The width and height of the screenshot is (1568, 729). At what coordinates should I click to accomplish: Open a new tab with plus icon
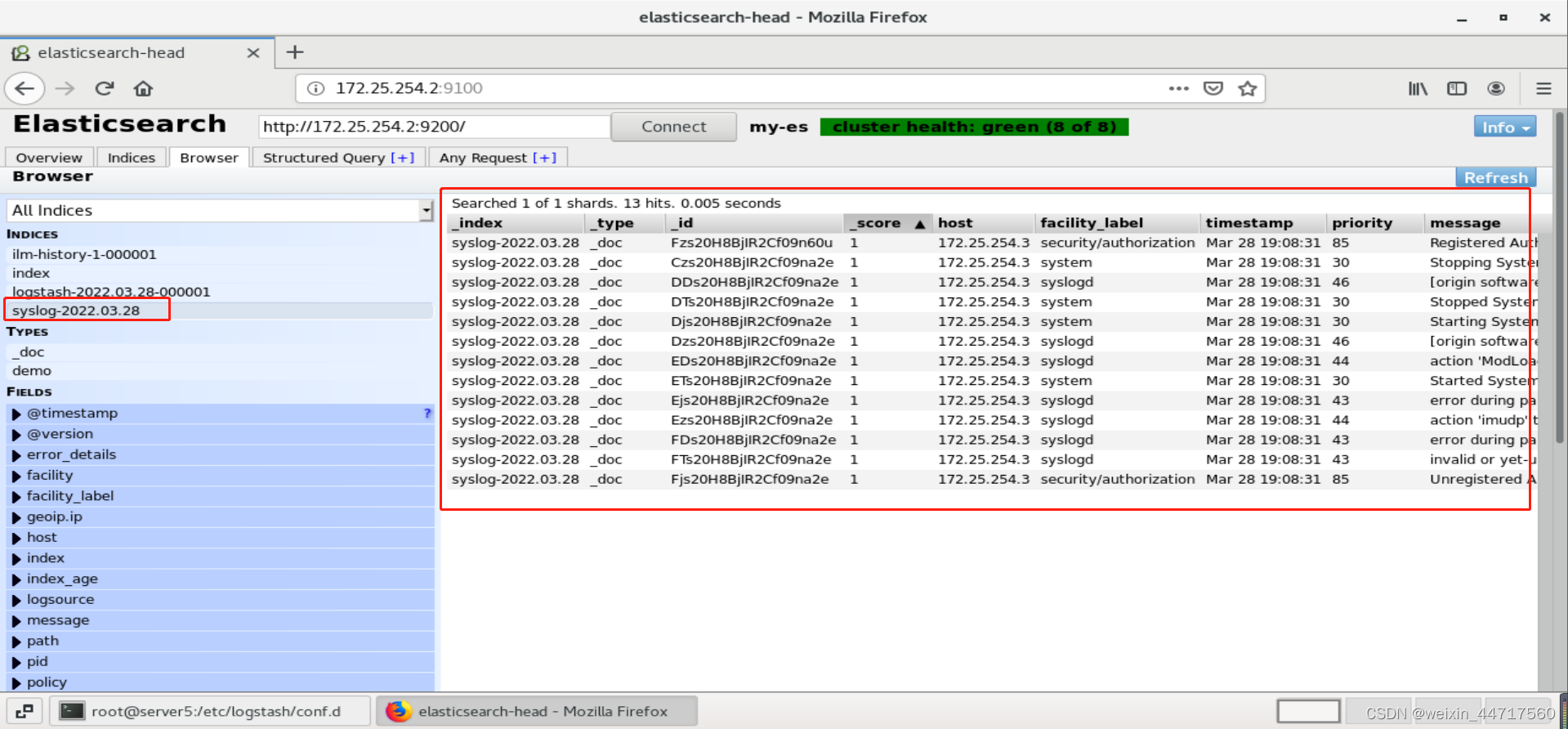point(295,52)
